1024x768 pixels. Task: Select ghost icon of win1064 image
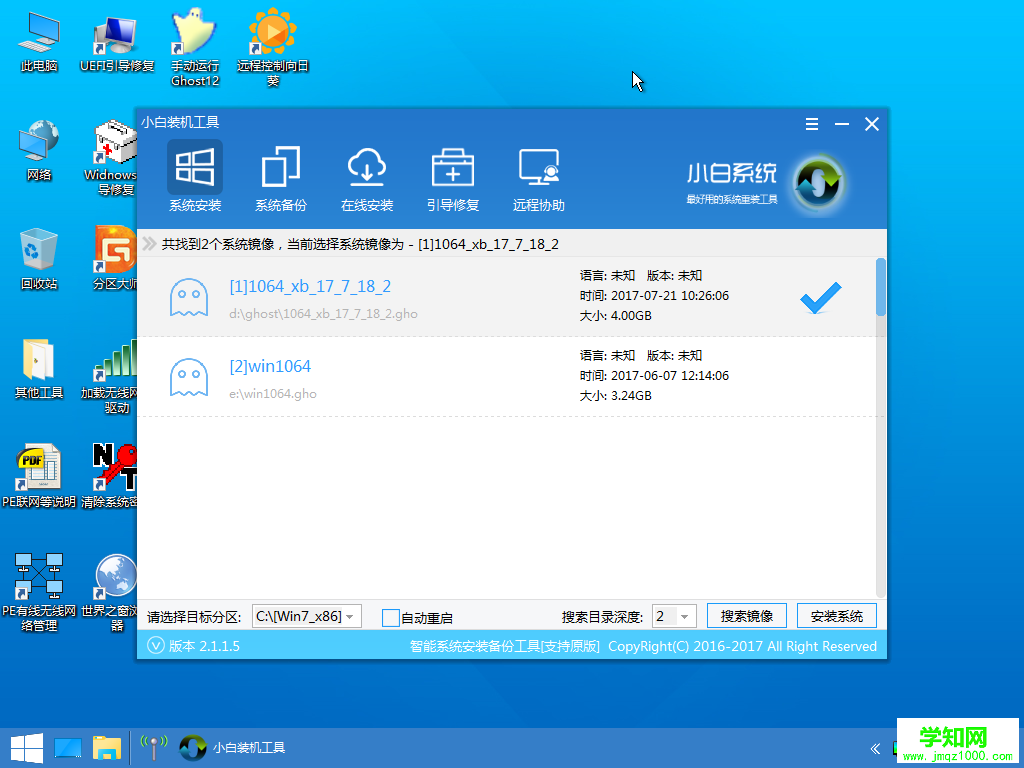pos(189,377)
